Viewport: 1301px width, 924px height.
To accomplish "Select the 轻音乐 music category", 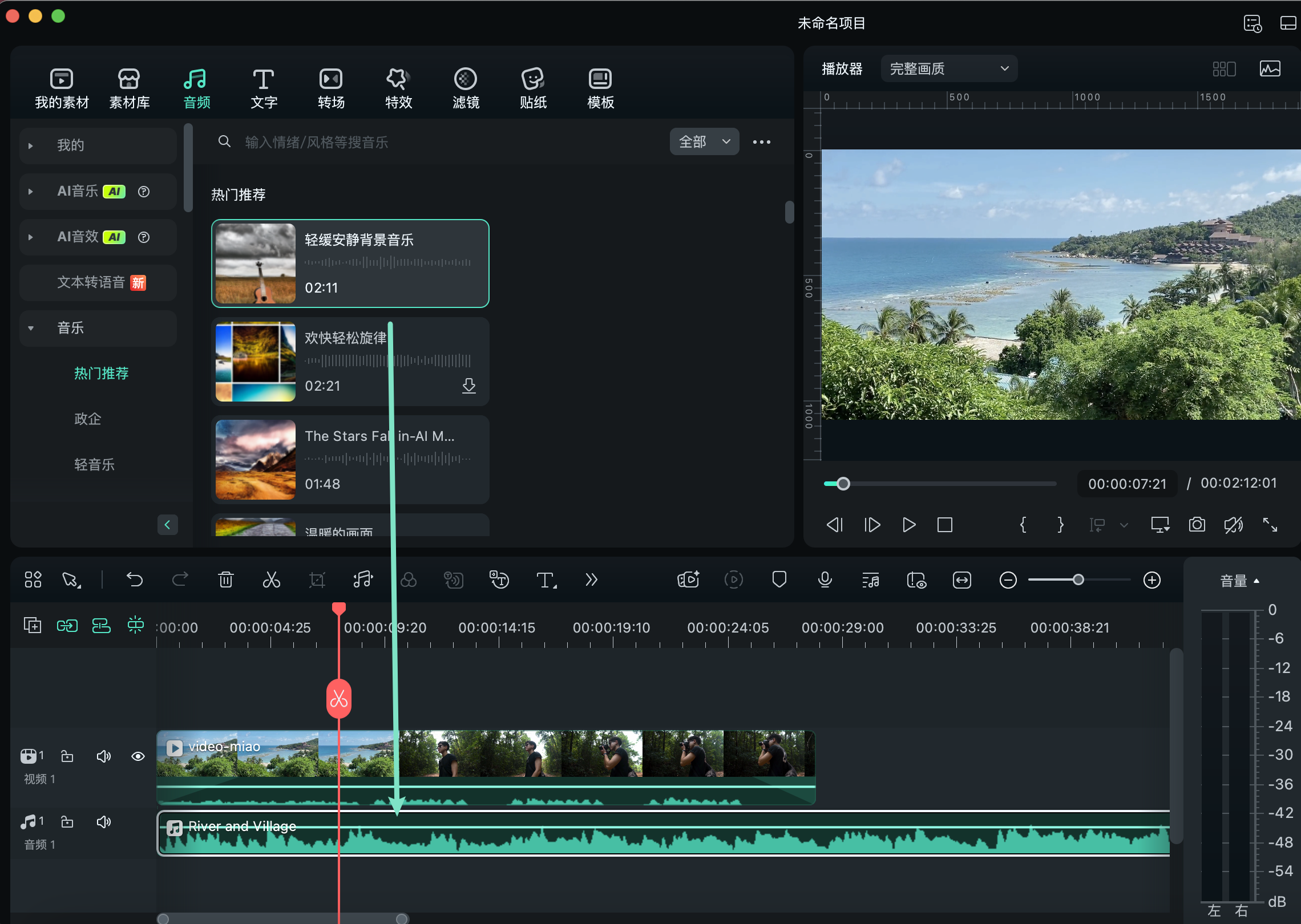I will [94, 465].
